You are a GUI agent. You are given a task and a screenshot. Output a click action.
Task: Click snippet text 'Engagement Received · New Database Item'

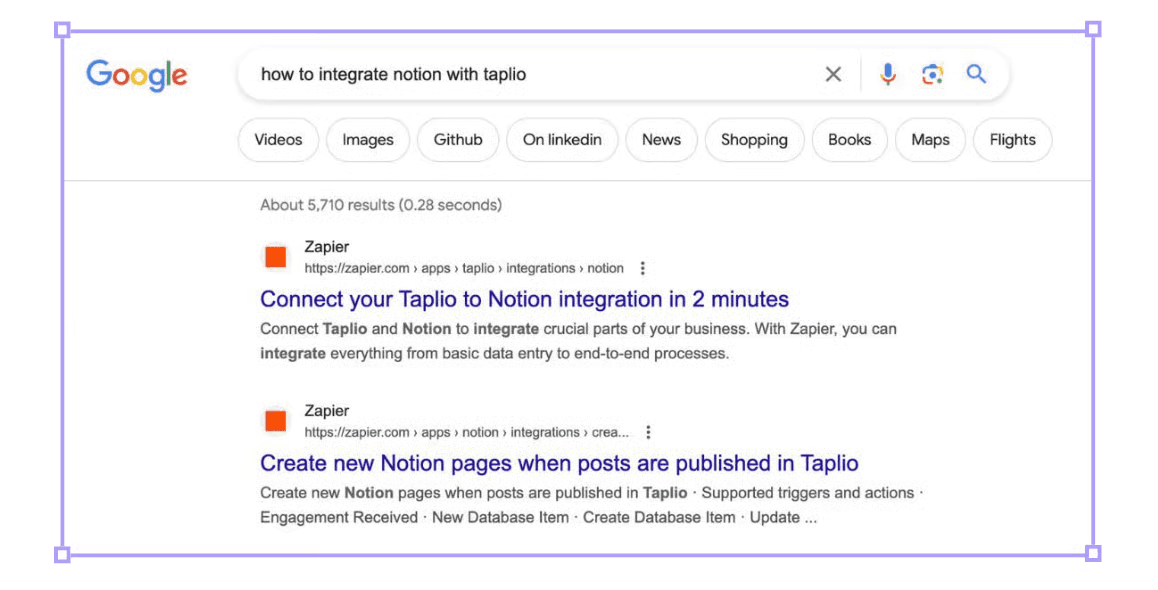click(x=414, y=517)
